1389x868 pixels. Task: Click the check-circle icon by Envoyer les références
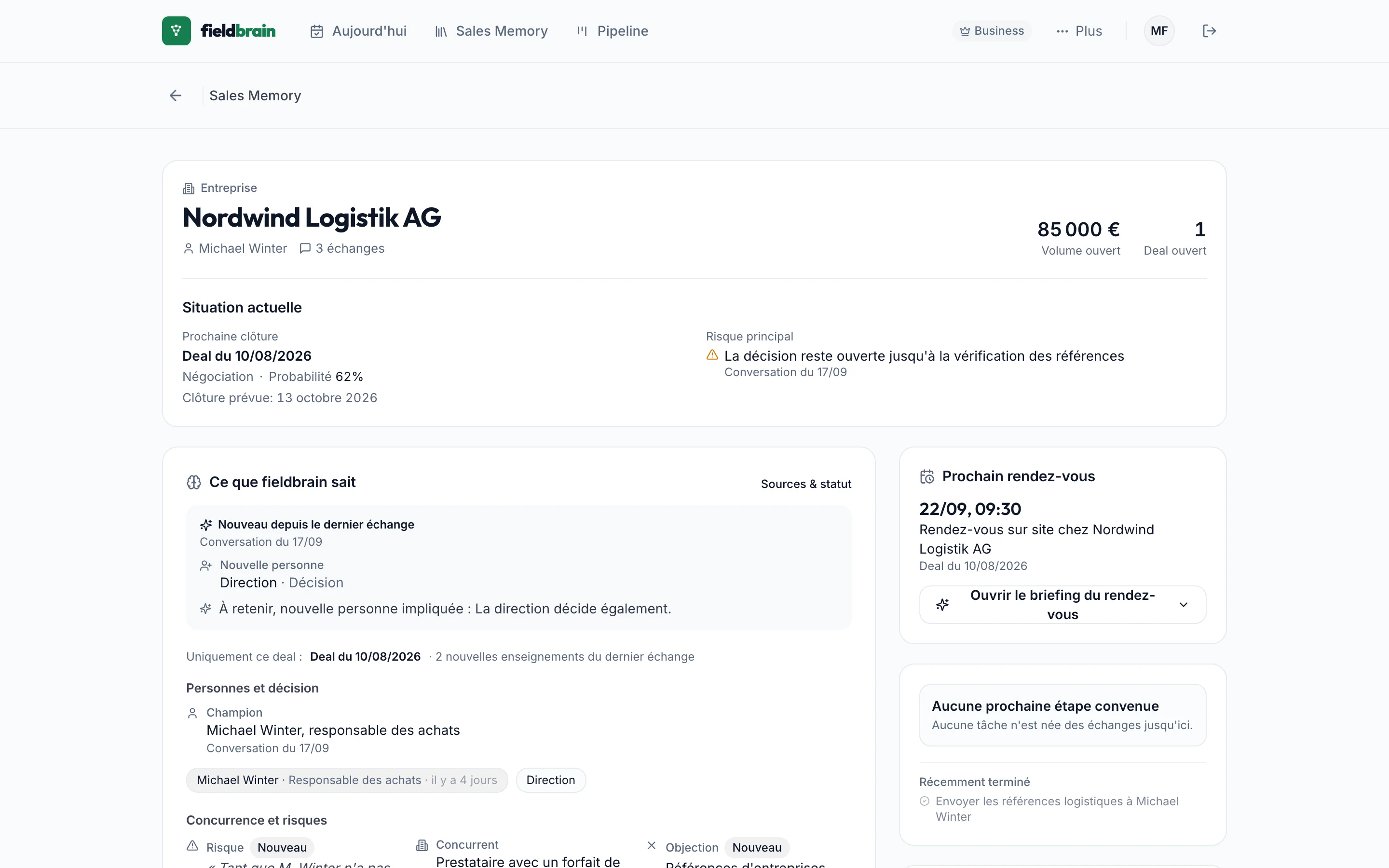click(x=925, y=801)
